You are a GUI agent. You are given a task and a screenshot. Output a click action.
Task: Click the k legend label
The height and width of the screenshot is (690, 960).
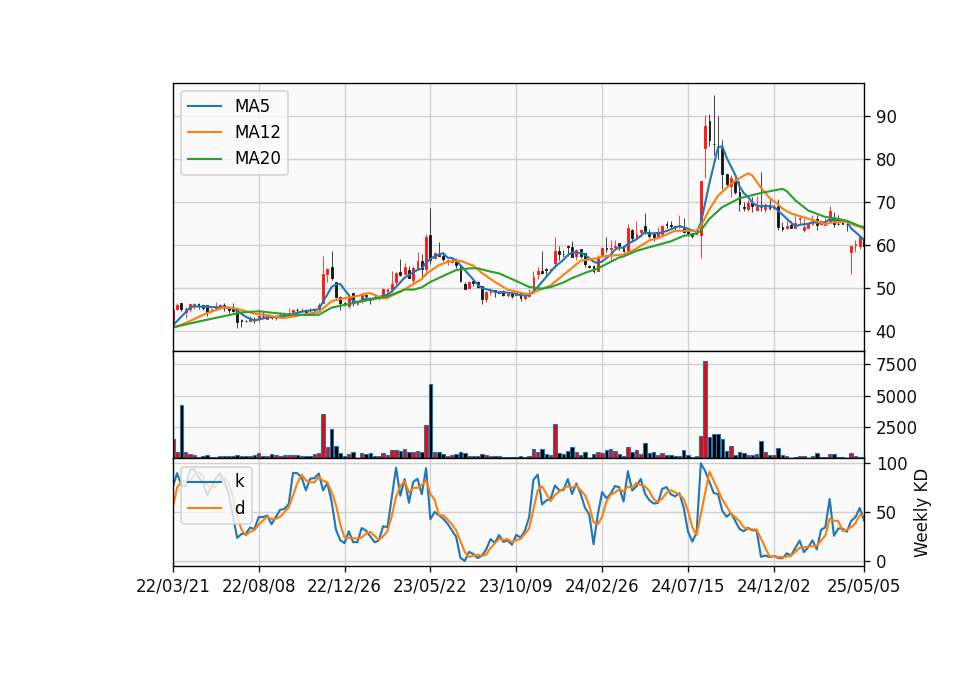(x=239, y=481)
